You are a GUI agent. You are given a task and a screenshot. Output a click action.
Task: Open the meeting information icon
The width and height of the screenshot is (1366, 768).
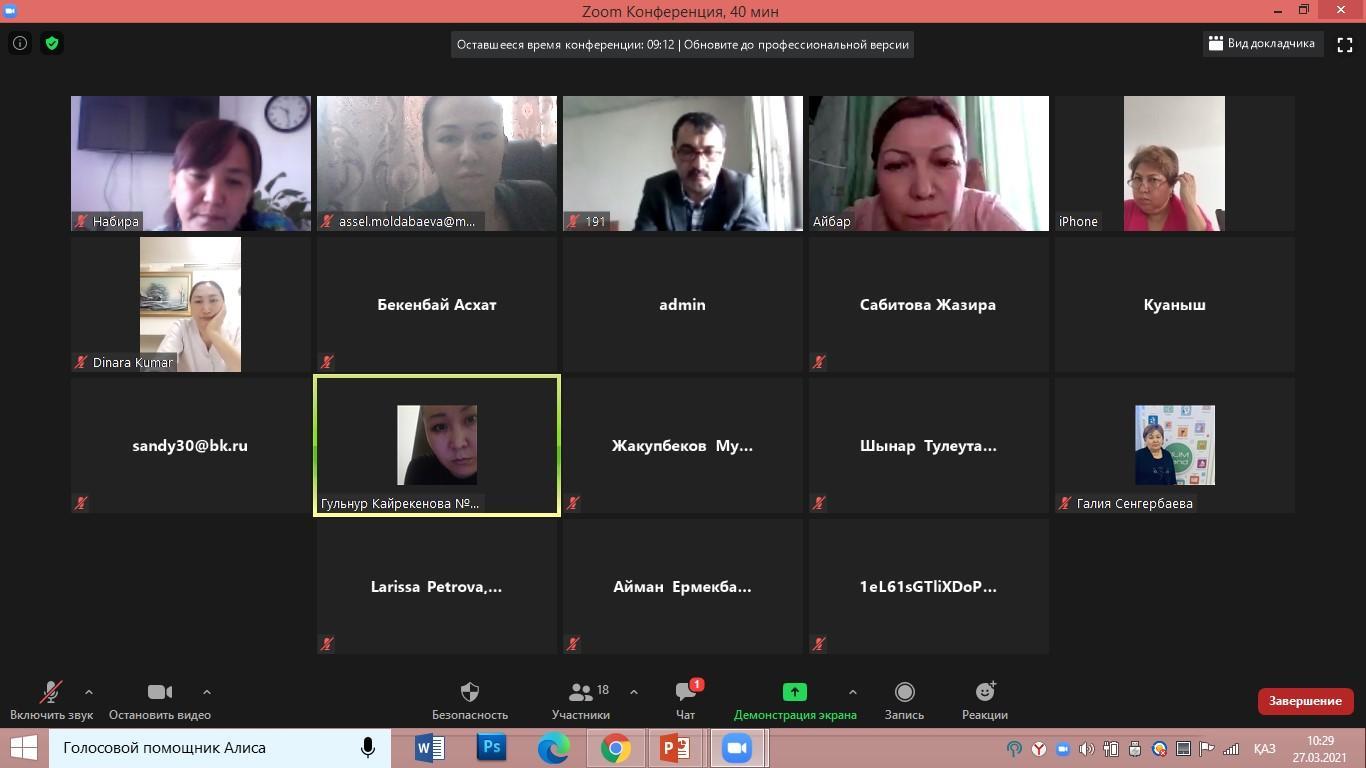[x=20, y=43]
